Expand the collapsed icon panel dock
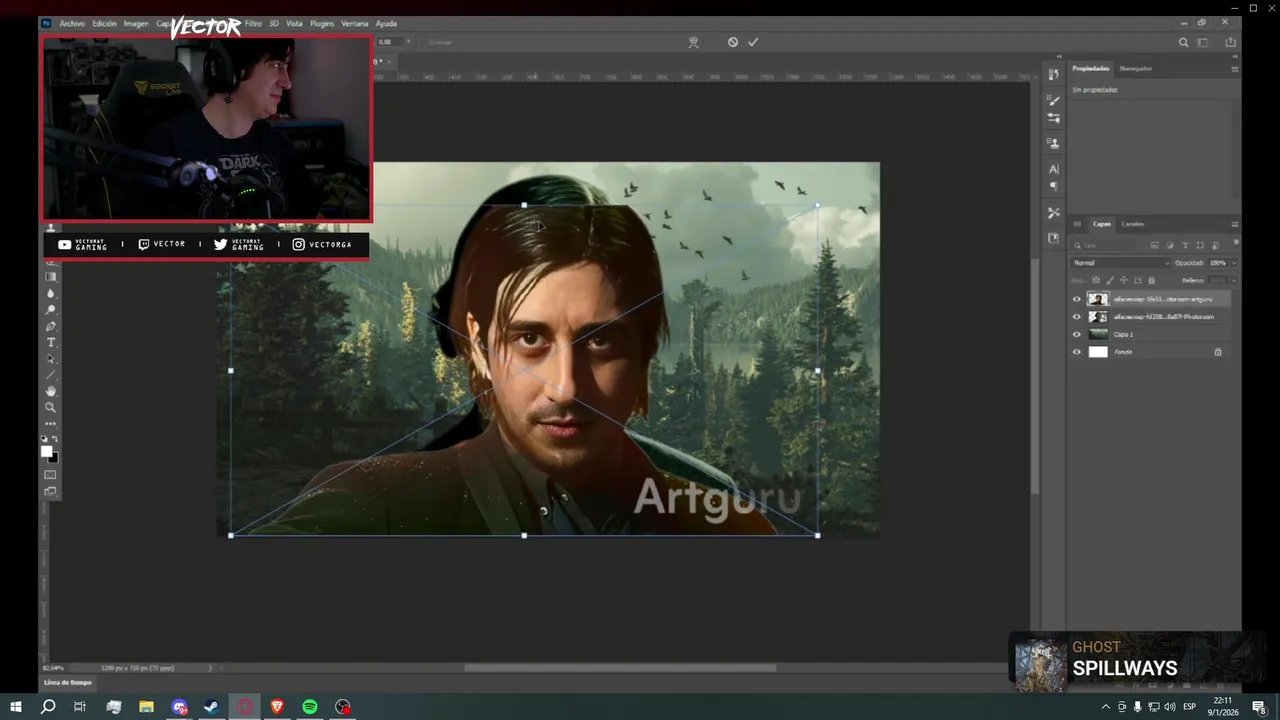The image size is (1280, 720). [1058, 57]
